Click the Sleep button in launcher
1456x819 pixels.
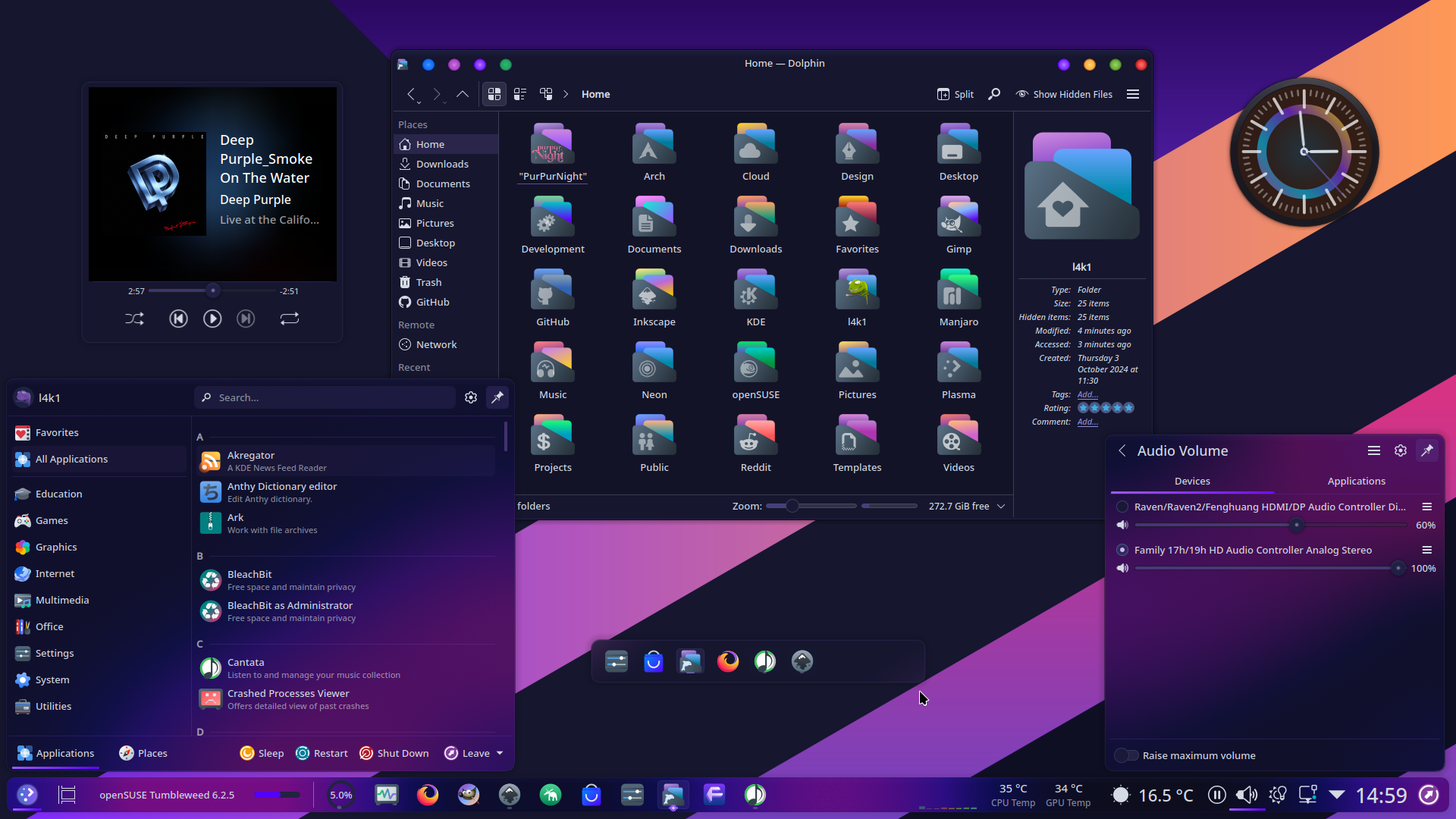pos(262,753)
